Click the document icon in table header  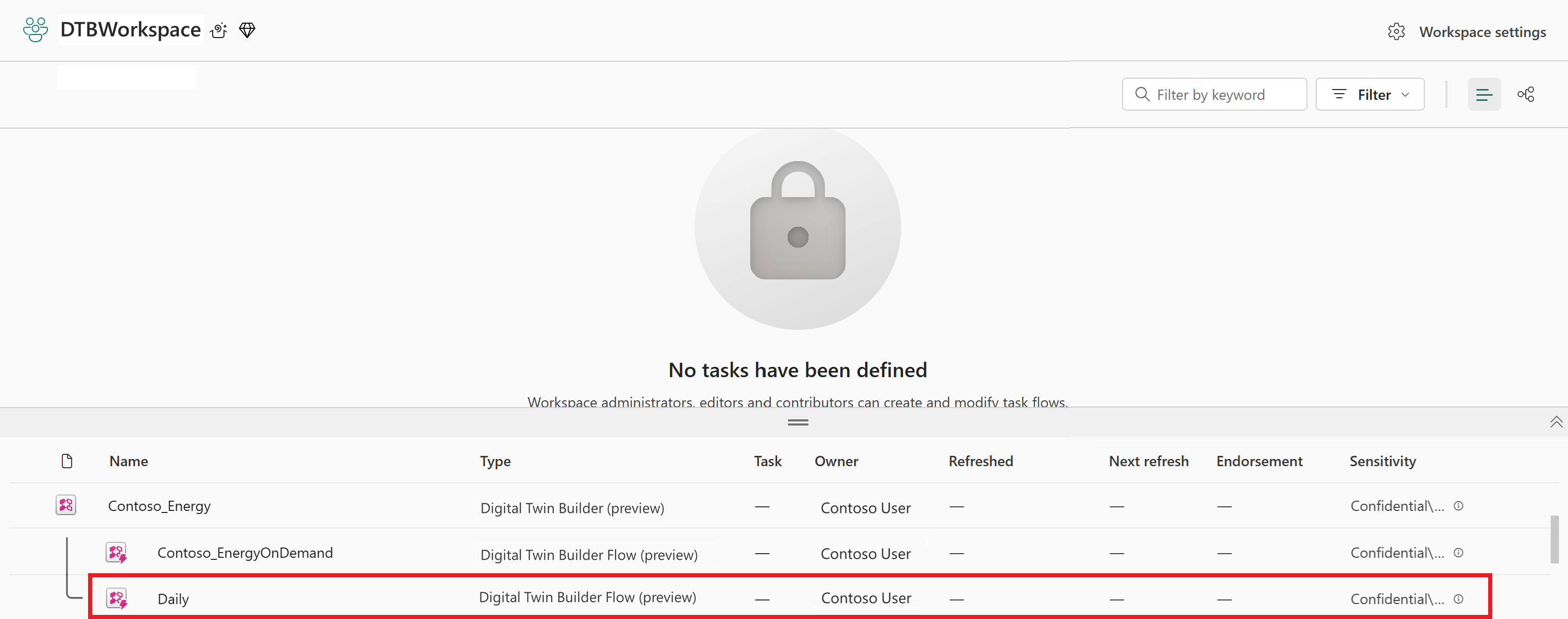67,461
